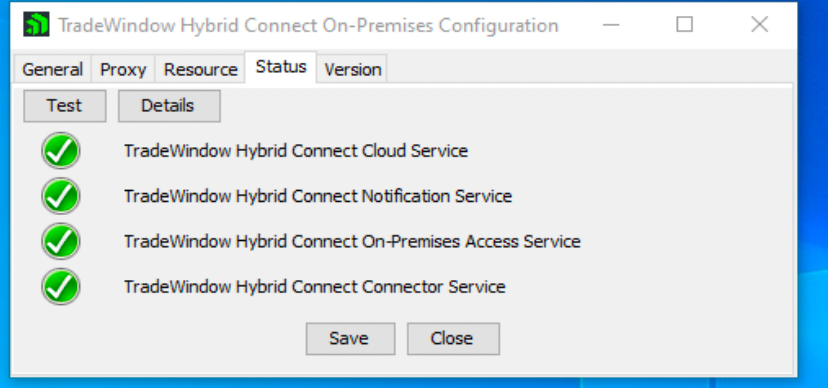
Task: Switch to the Version tab
Action: coord(353,69)
